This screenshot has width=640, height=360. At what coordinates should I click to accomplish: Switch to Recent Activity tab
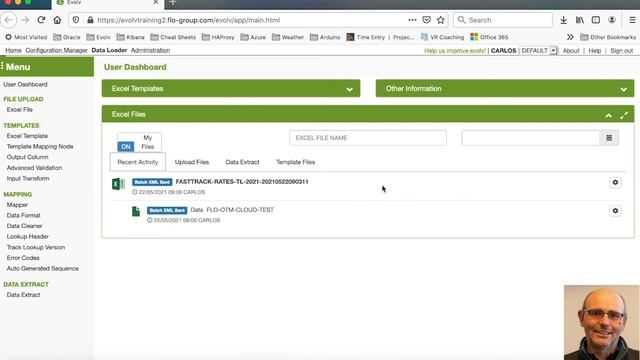pos(138,162)
